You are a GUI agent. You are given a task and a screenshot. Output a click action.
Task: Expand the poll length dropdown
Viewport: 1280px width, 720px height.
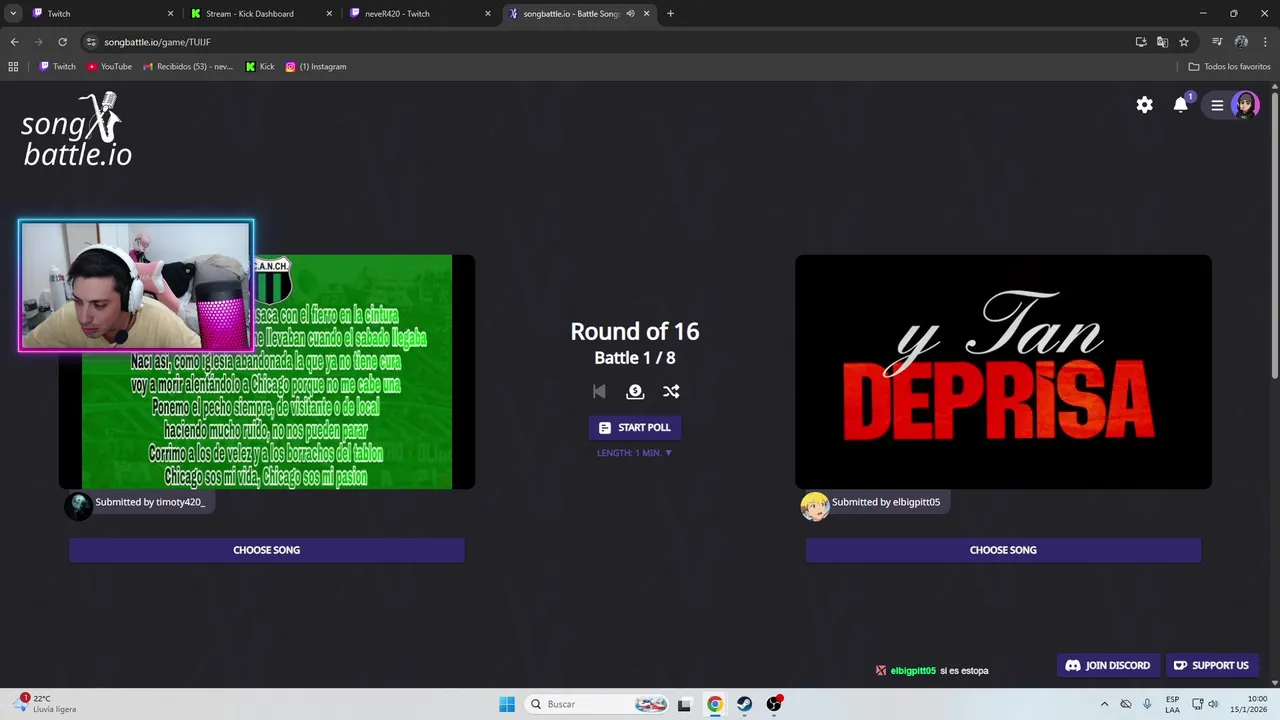tap(635, 453)
